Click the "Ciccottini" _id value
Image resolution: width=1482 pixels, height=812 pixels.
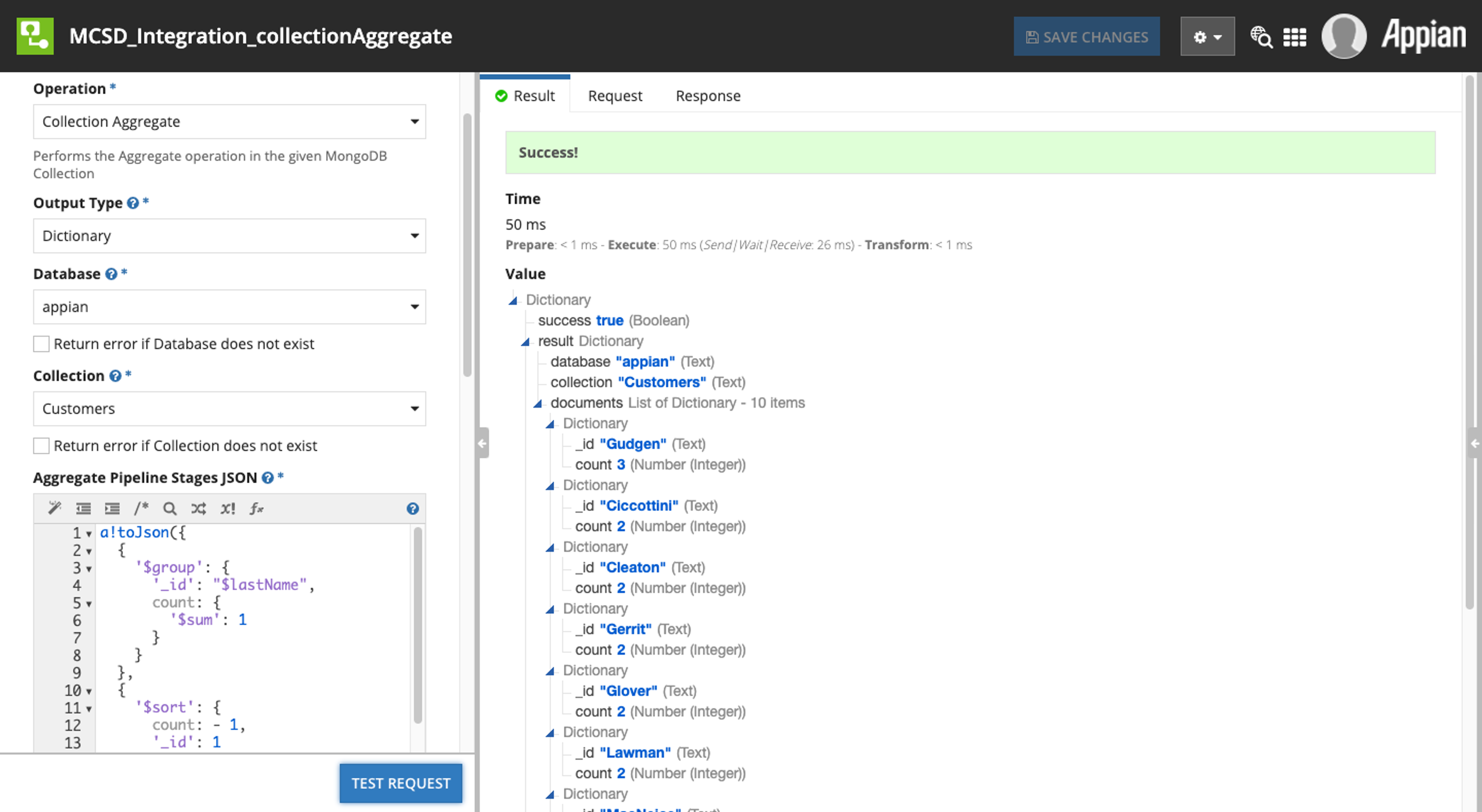pos(639,505)
